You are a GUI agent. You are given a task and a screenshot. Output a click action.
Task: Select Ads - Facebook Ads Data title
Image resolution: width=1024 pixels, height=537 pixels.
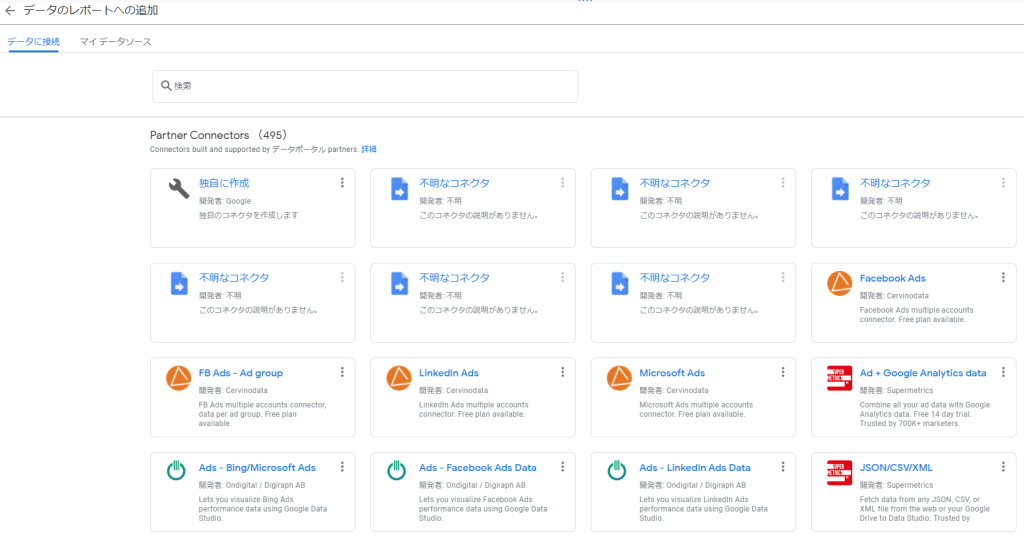[x=477, y=468]
